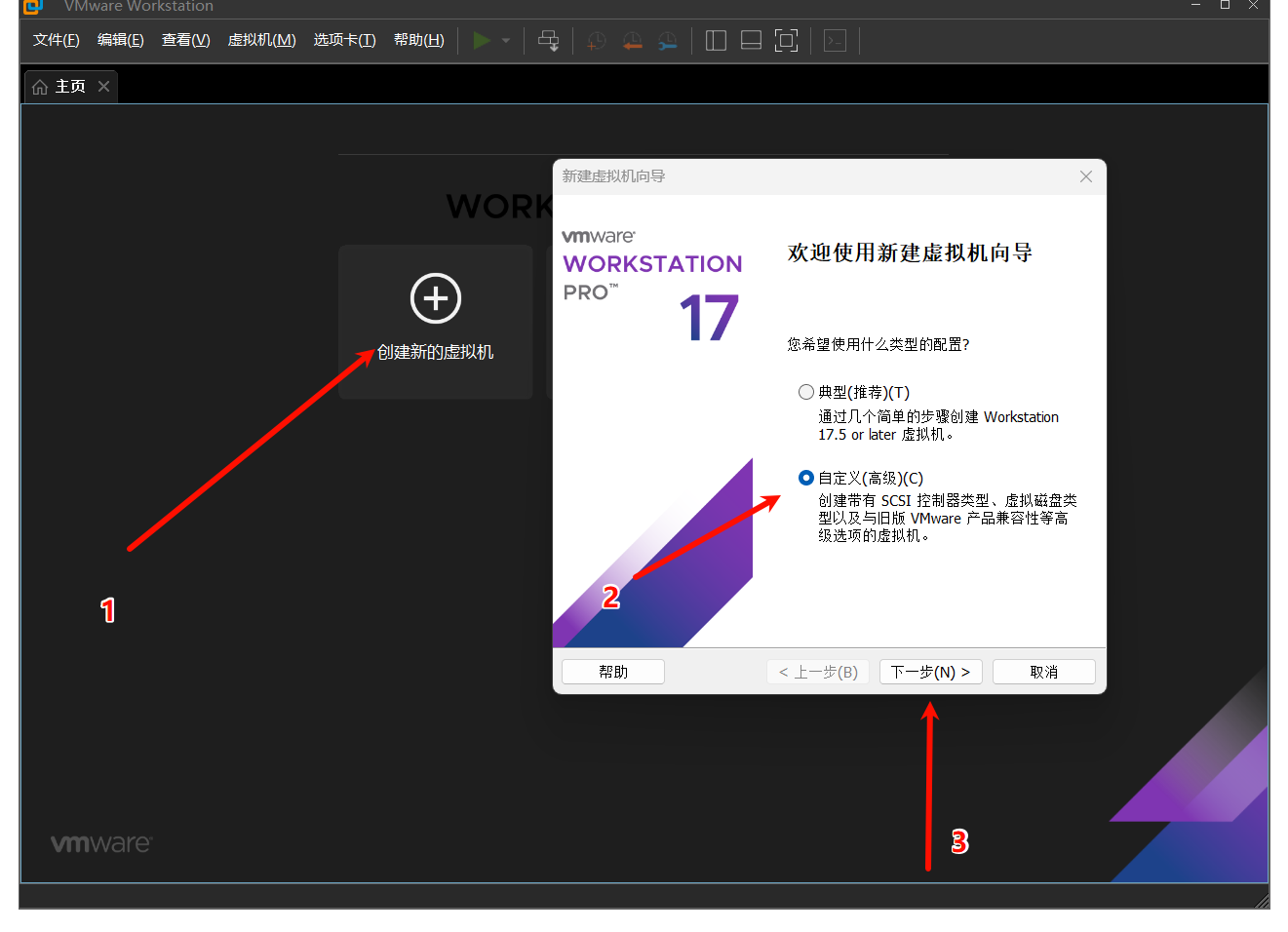The width and height of the screenshot is (1288, 932).
Task: Click the console view terminal icon
Action: pyautogui.click(x=835, y=40)
